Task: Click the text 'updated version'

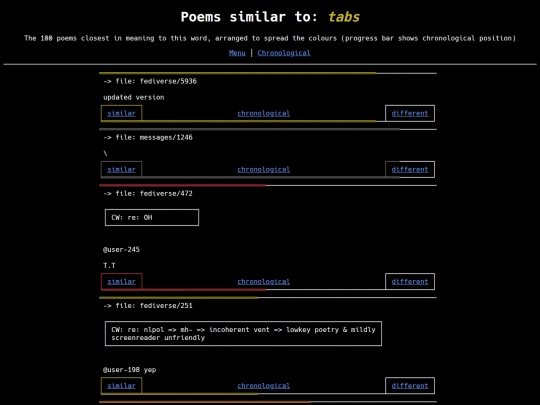Action: tap(134, 97)
